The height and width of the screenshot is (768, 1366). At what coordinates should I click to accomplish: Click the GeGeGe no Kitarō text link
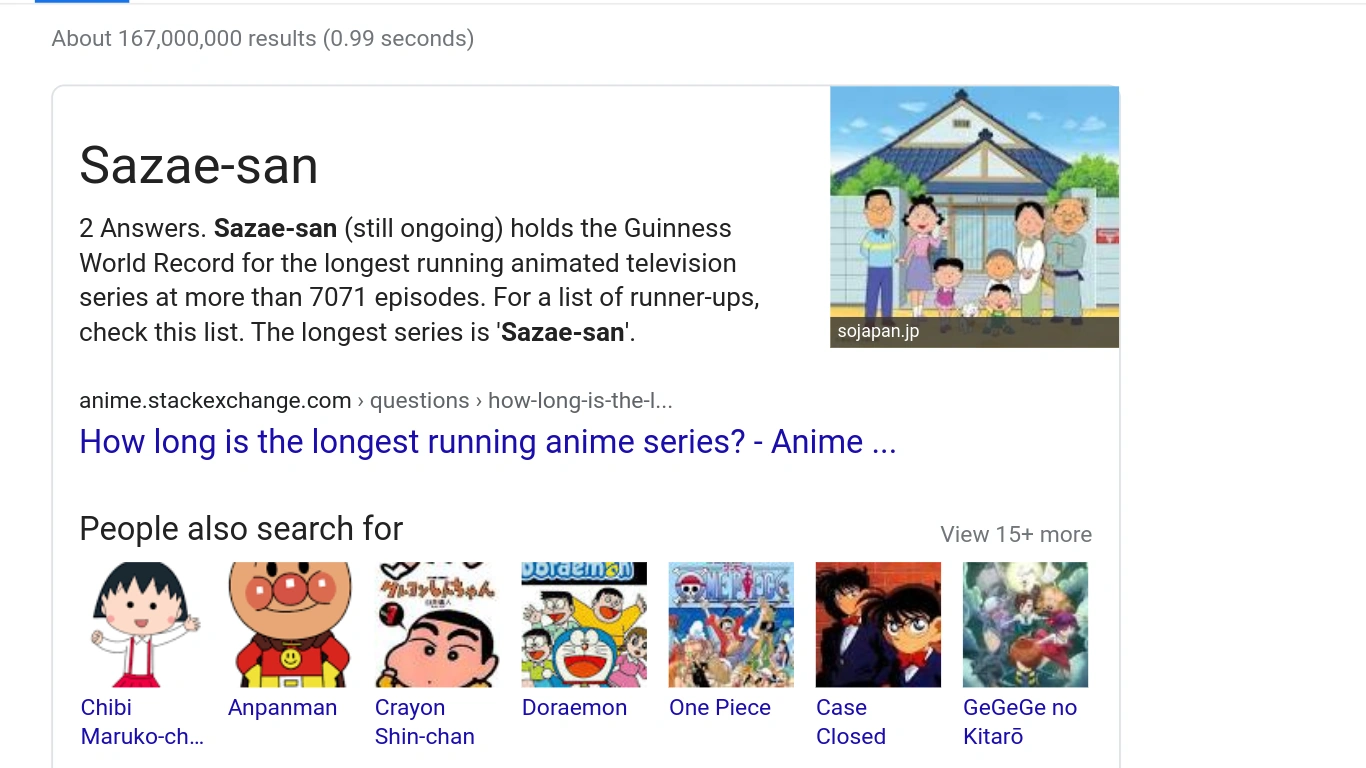point(1019,722)
